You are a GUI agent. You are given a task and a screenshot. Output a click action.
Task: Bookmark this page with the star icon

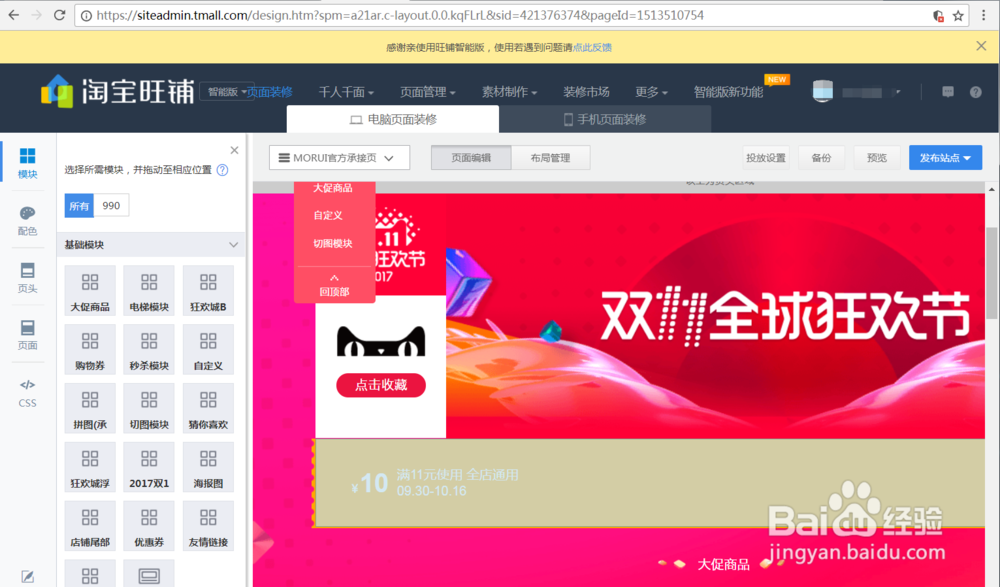958,16
